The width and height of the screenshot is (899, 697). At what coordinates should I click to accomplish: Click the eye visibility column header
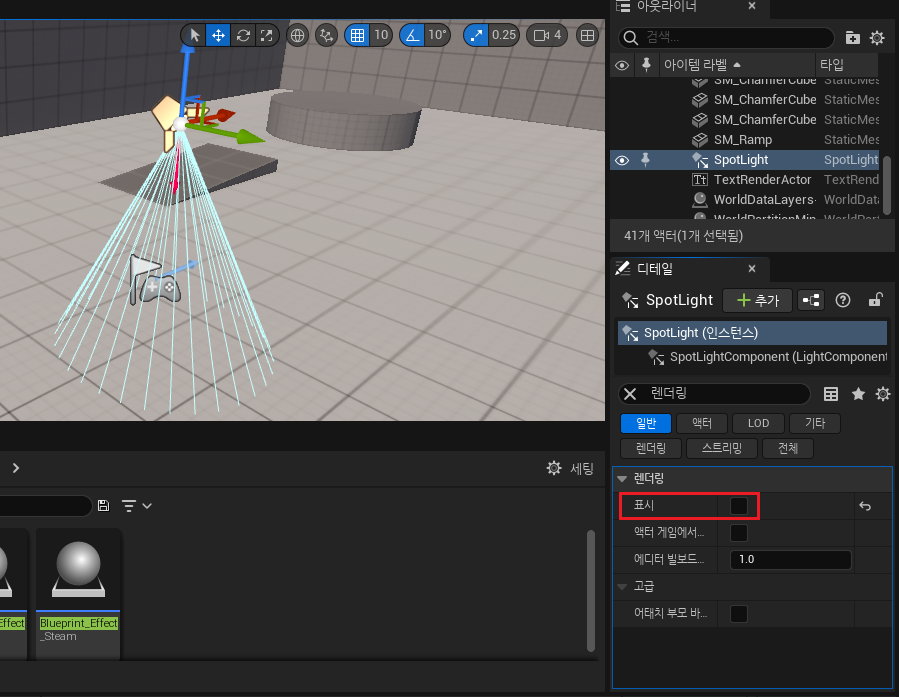[622, 65]
